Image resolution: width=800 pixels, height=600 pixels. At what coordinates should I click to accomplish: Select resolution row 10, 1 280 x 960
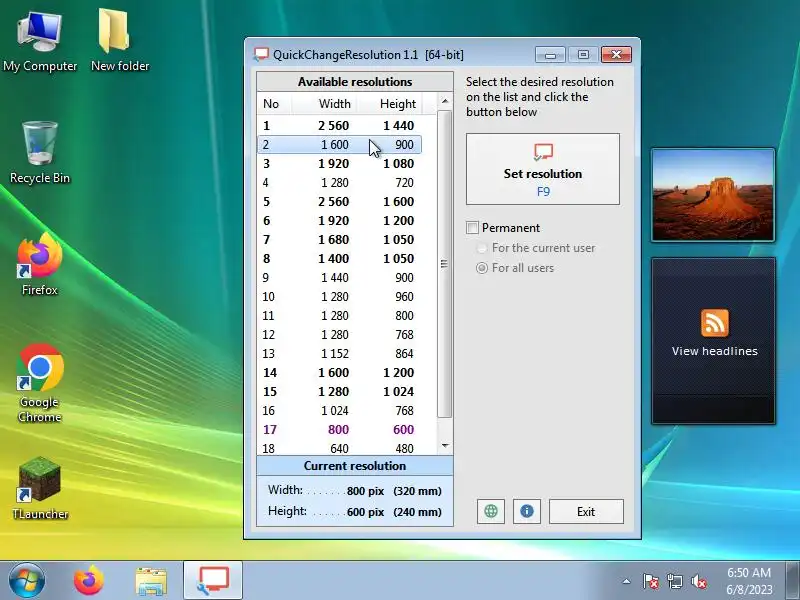[339, 296]
